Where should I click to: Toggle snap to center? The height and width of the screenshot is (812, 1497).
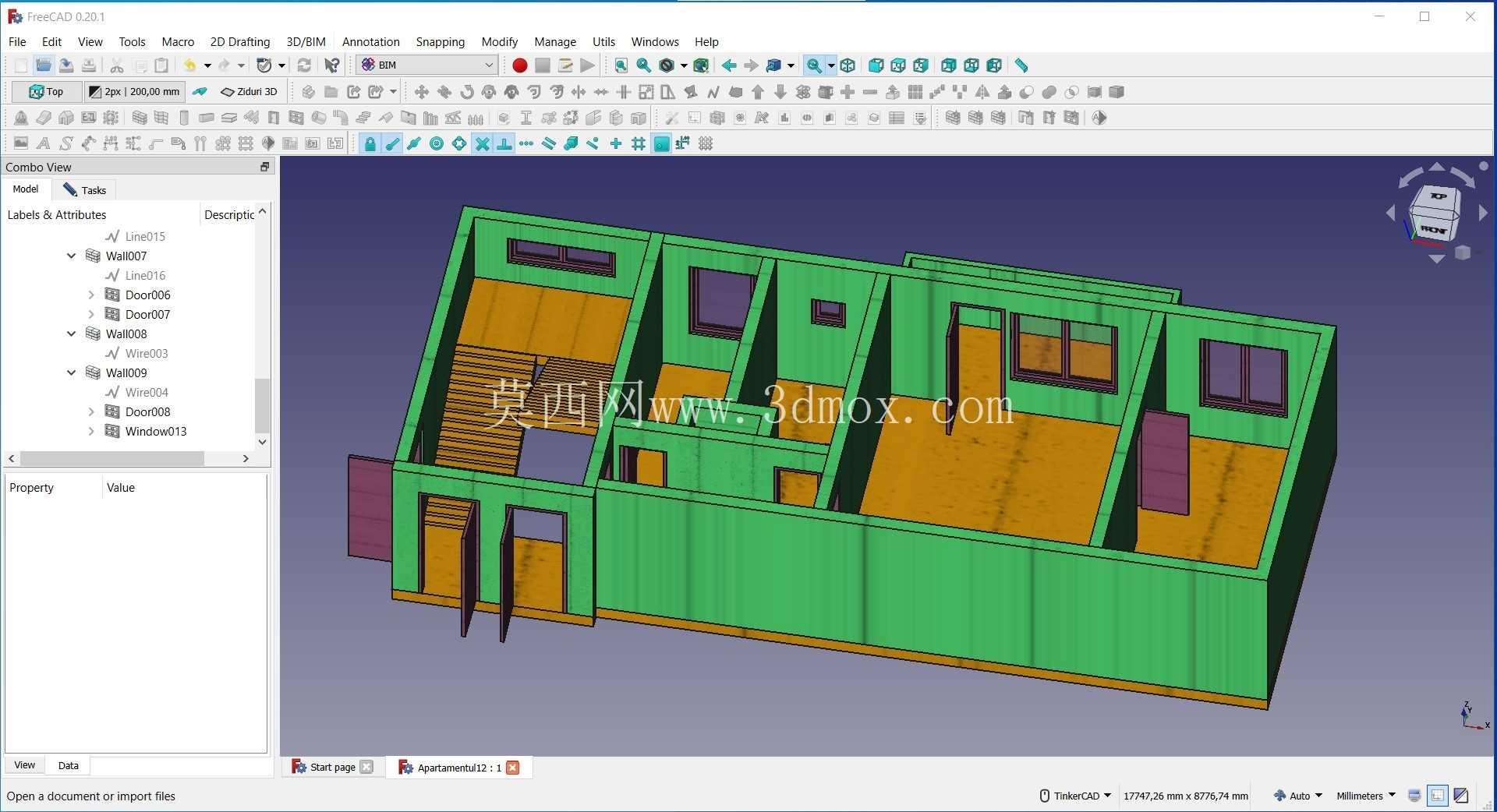(437, 143)
